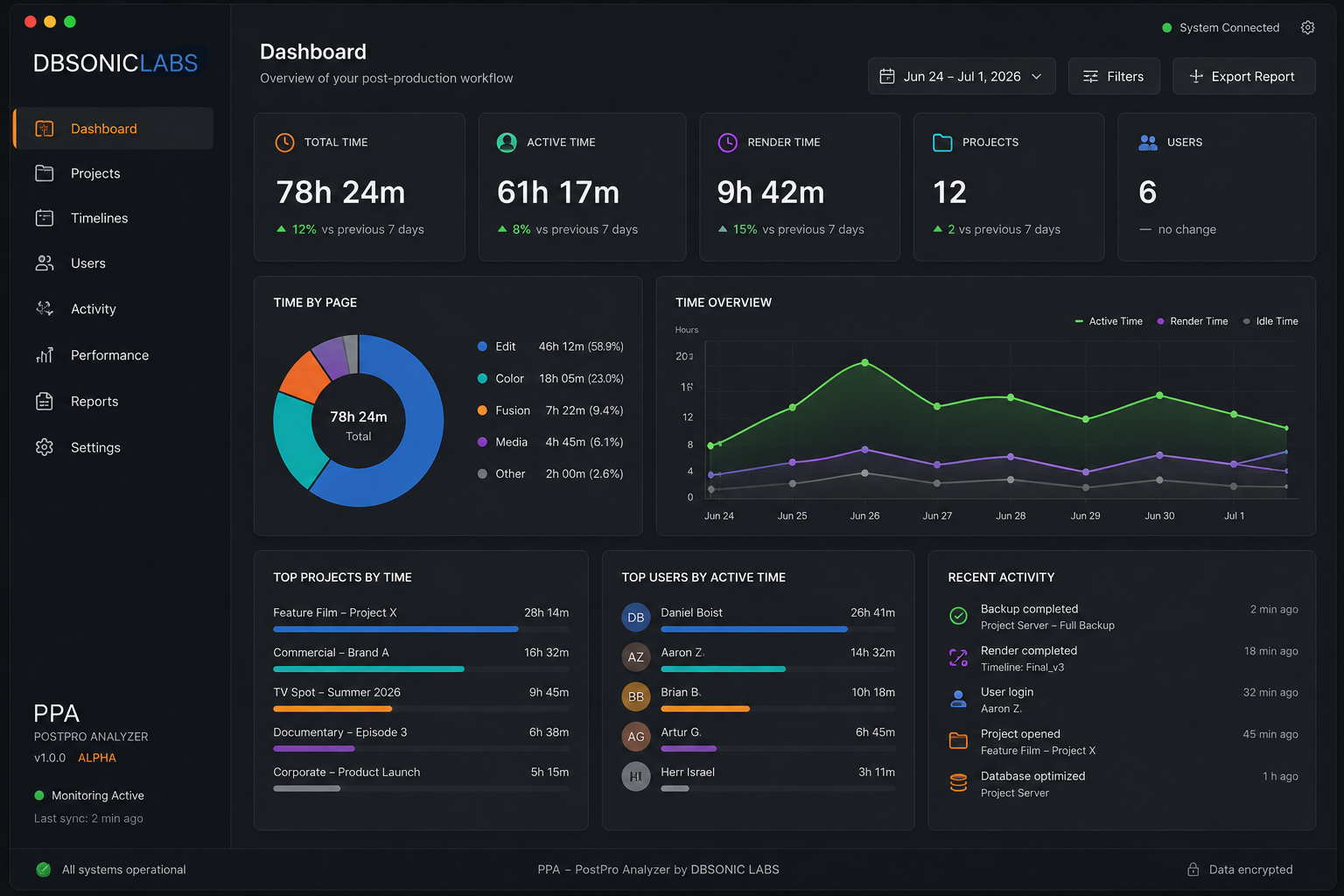The height and width of the screenshot is (896, 1344).
Task: Click the ALPHA version label
Action: click(x=97, y=758)
